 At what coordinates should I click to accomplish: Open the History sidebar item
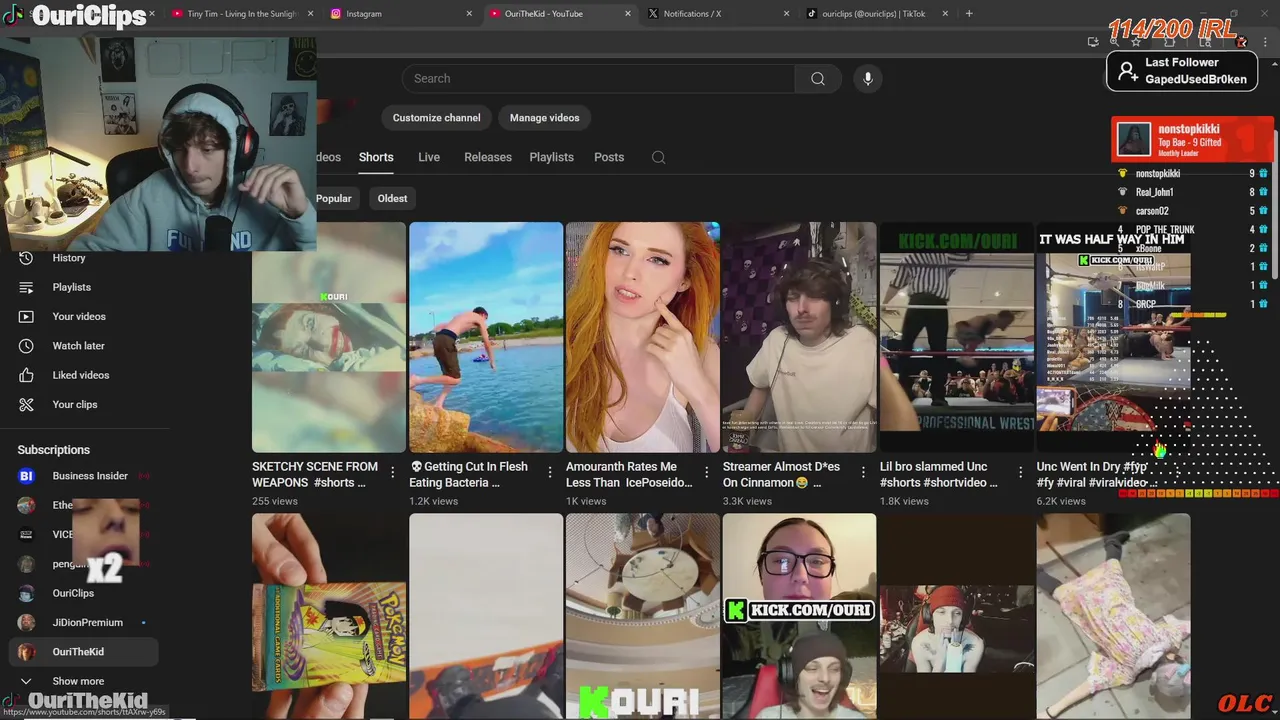click(x=85, y=258)
